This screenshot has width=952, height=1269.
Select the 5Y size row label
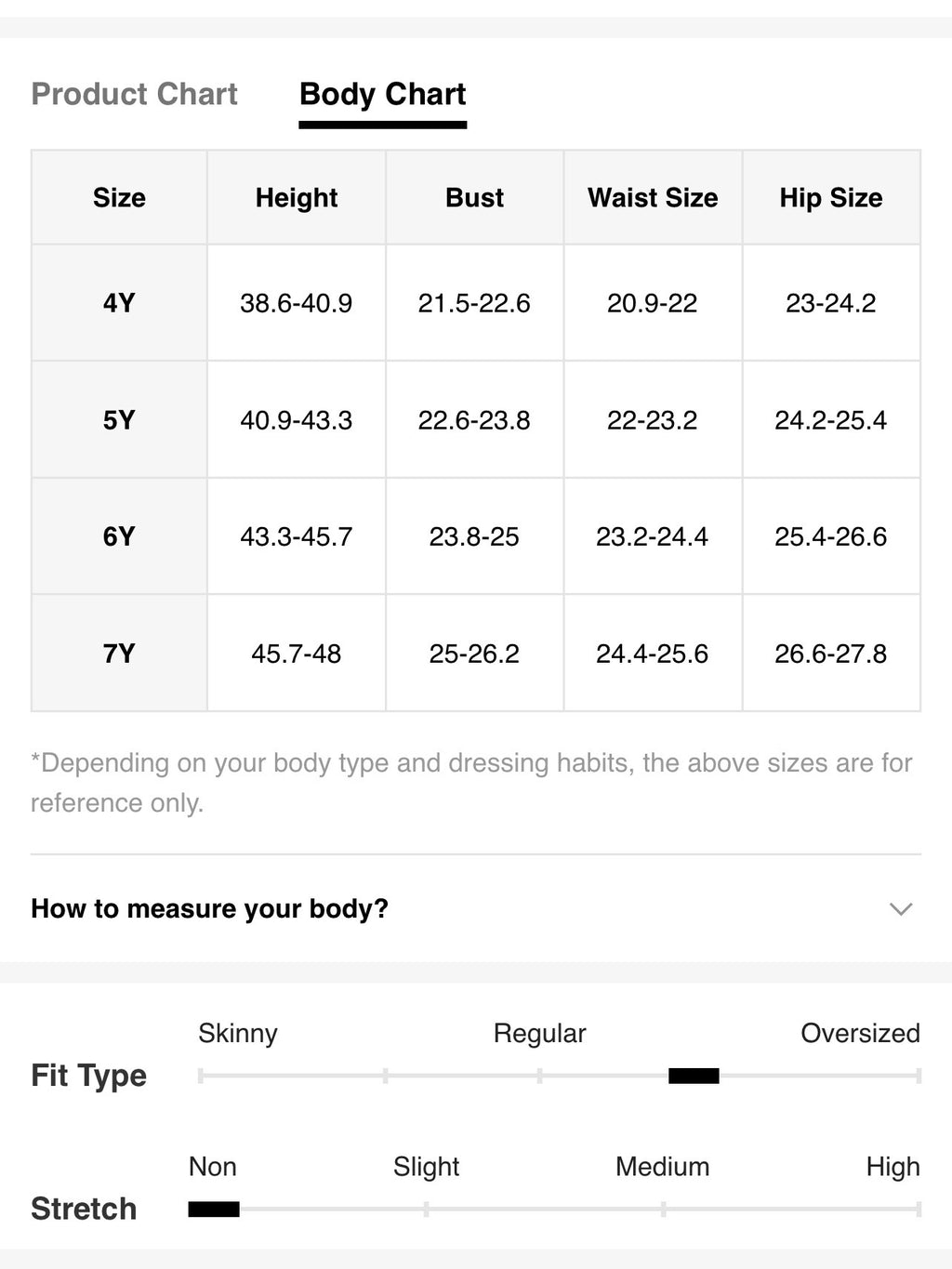tap(119, 420)
